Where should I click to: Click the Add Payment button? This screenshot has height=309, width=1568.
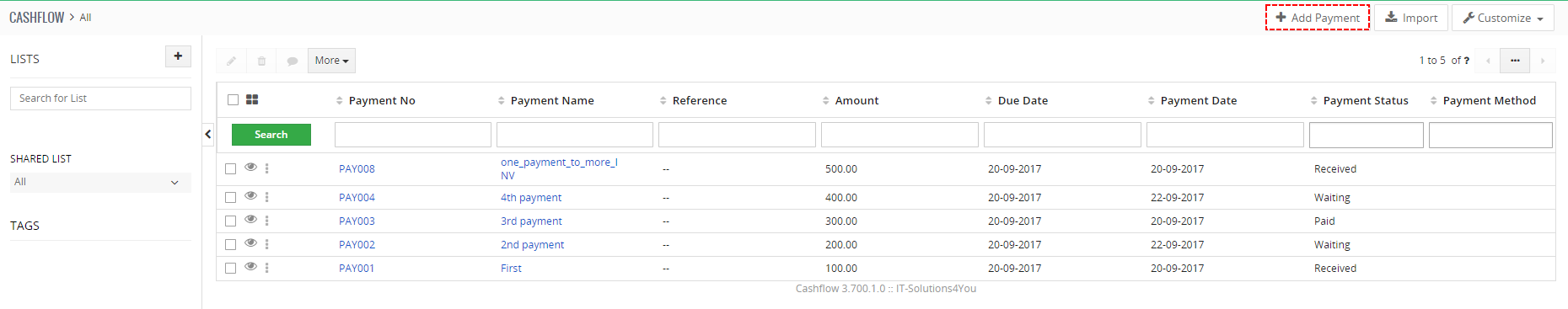click(1318, 18)
